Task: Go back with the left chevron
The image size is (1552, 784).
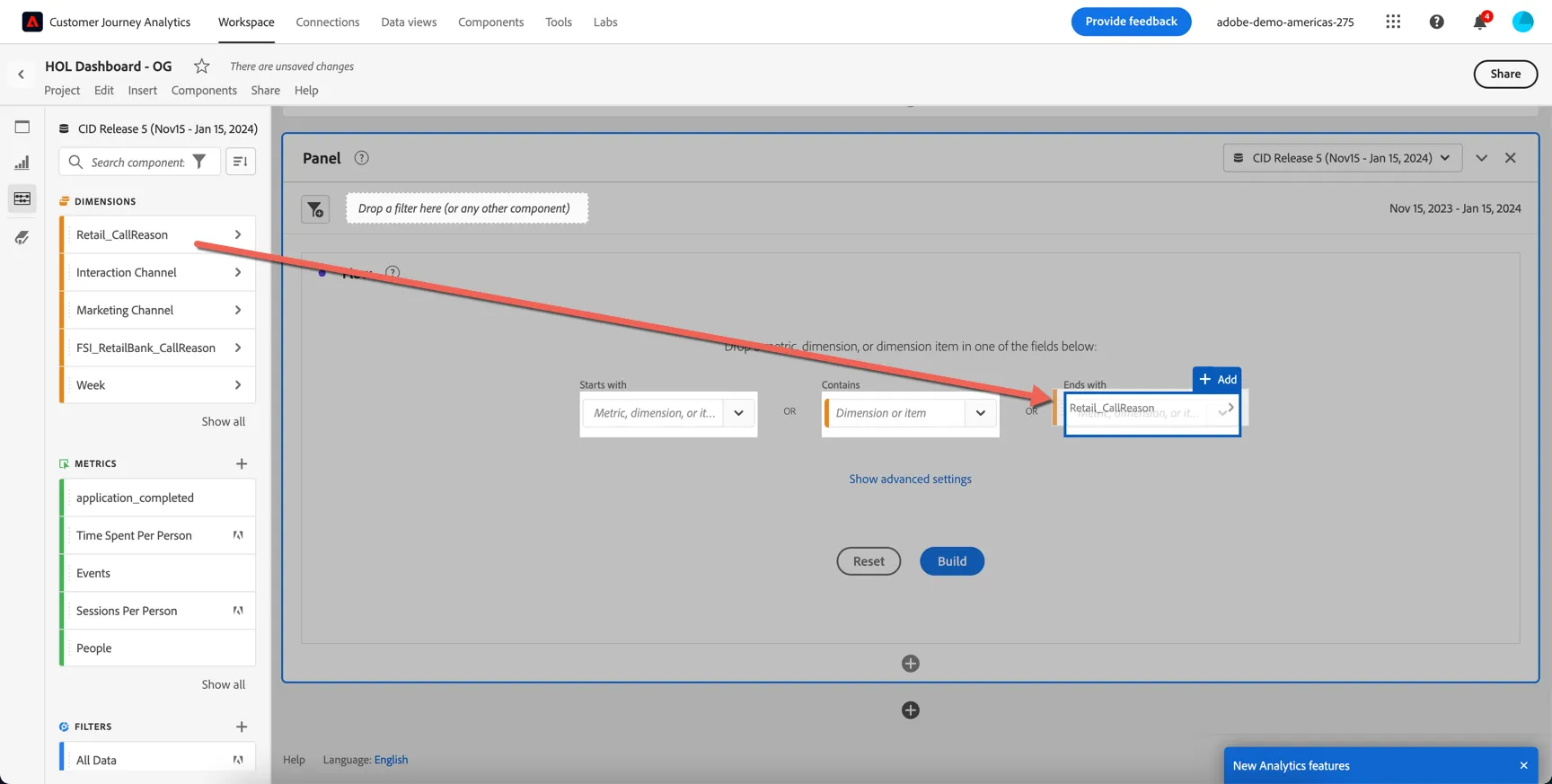Action: (x=21, y=75)
